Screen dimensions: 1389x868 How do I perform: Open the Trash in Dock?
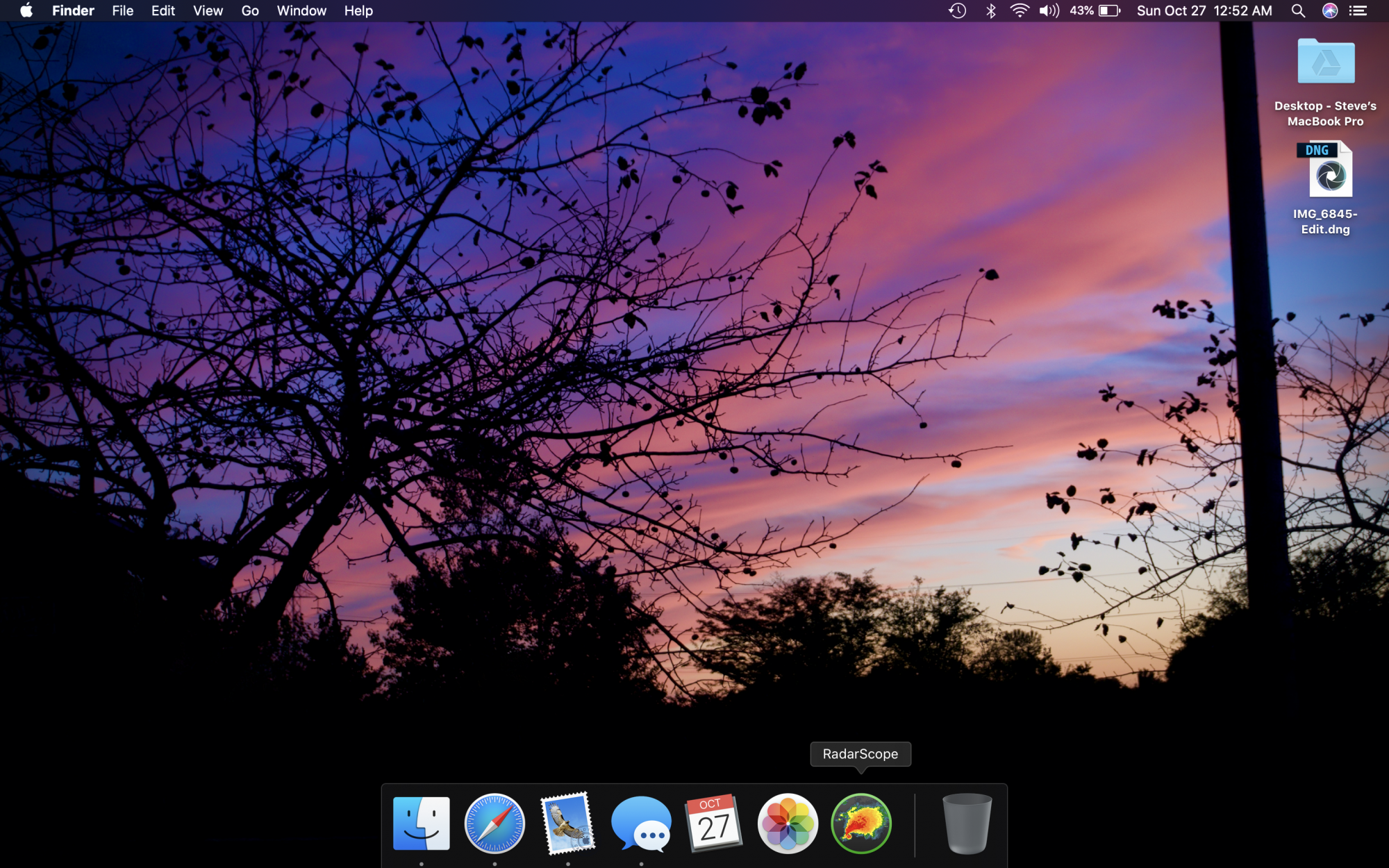tap(967, 824)
